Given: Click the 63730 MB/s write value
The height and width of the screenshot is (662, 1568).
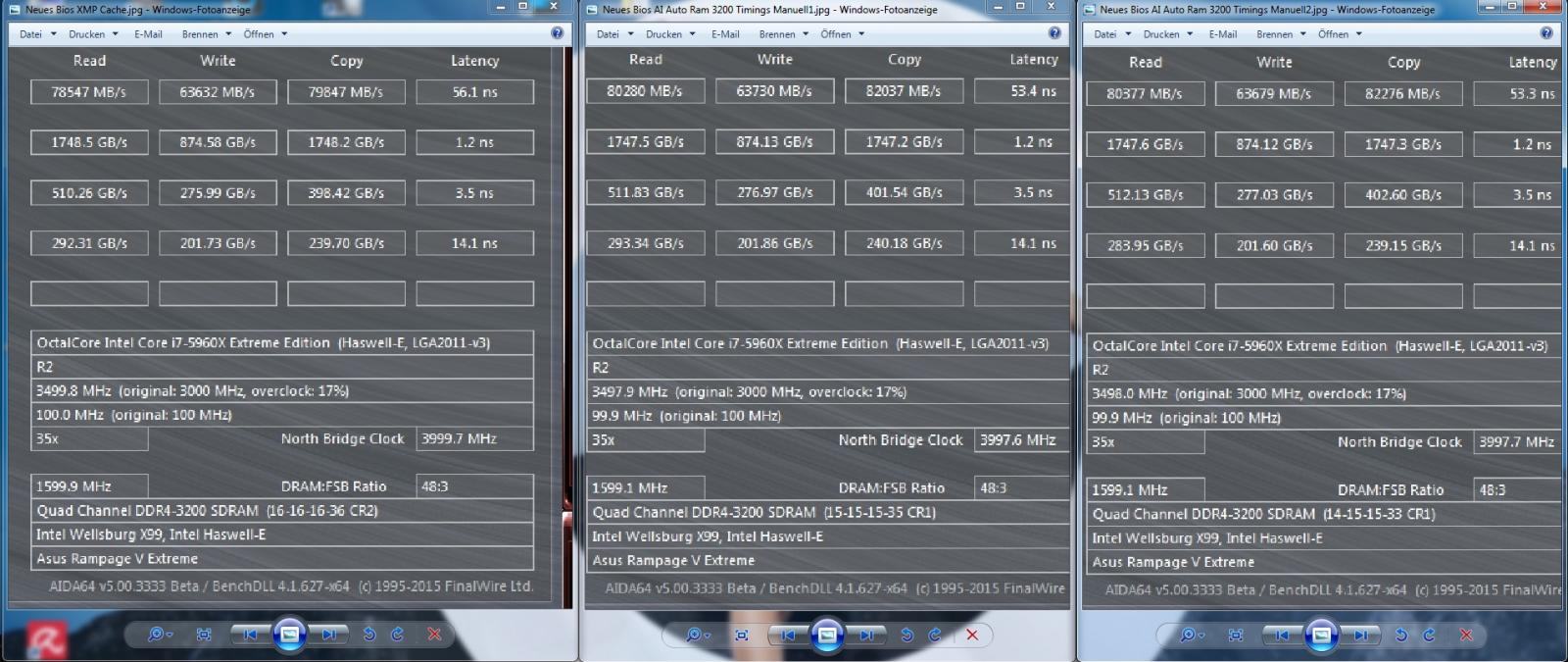Looking at the screenshot, I should [x=774, y=91].
